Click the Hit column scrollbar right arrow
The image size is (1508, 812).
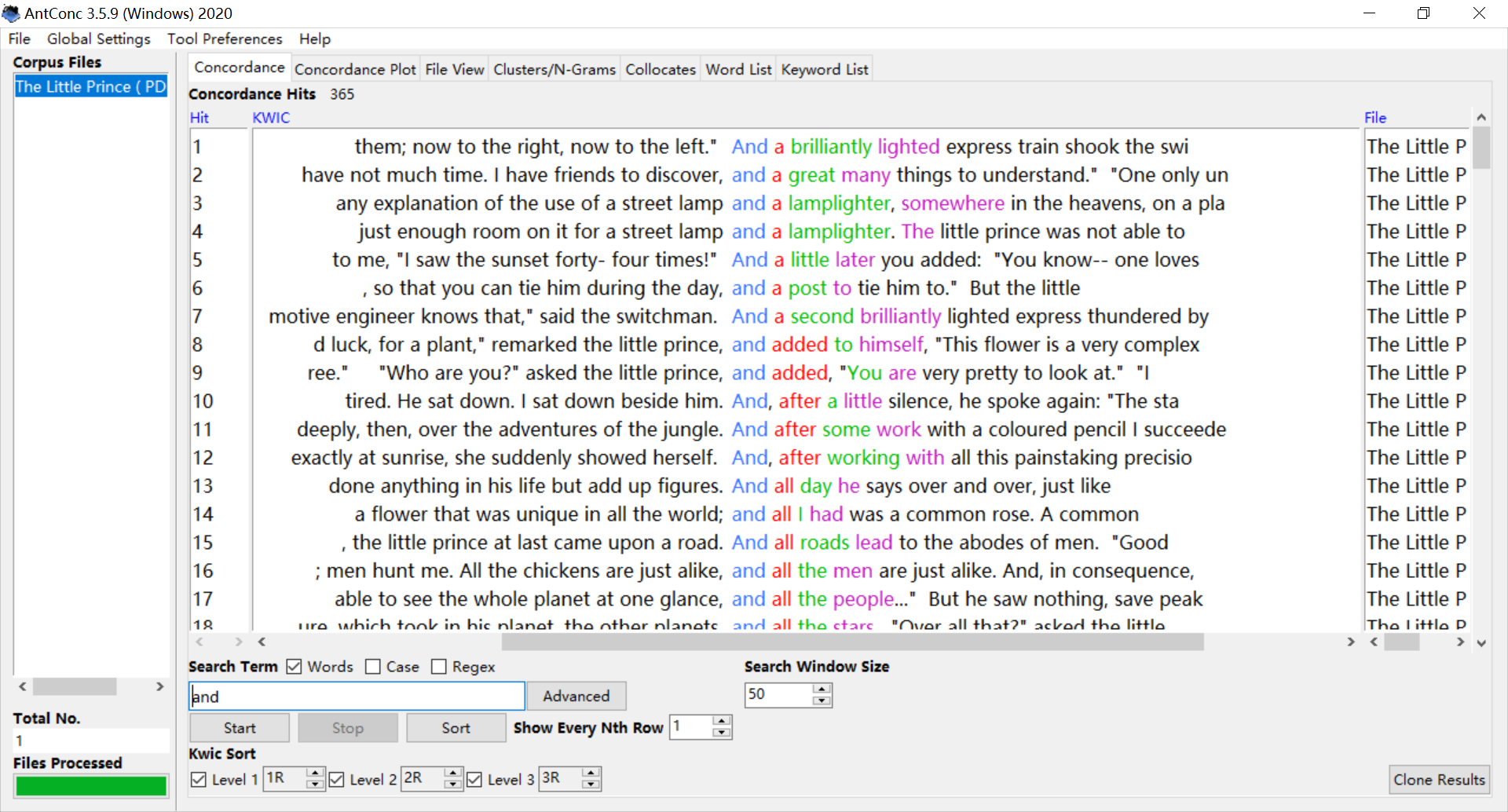238,642
